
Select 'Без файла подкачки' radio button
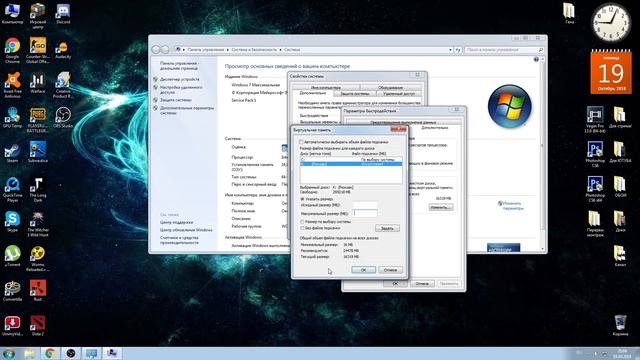302,228
